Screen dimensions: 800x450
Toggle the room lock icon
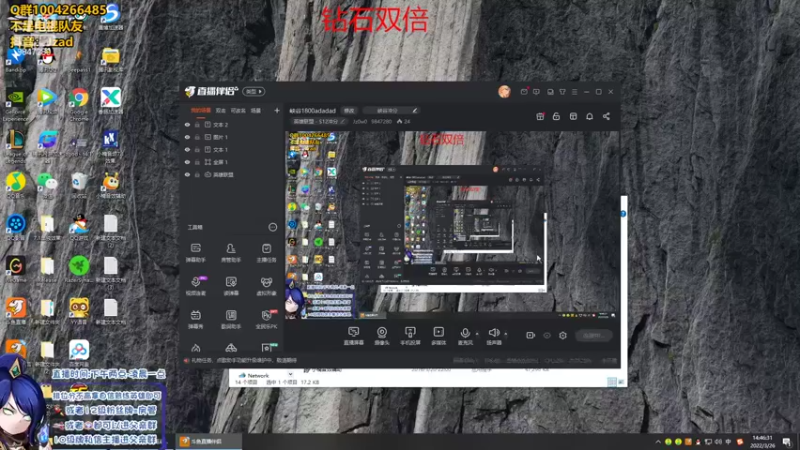coord(556,116)
